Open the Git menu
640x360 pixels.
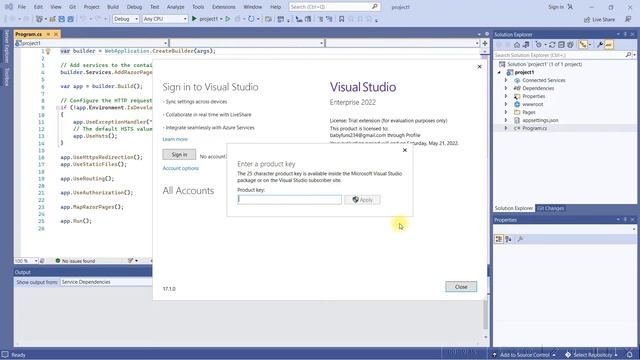pyautogui.click(x=72, y=7)
